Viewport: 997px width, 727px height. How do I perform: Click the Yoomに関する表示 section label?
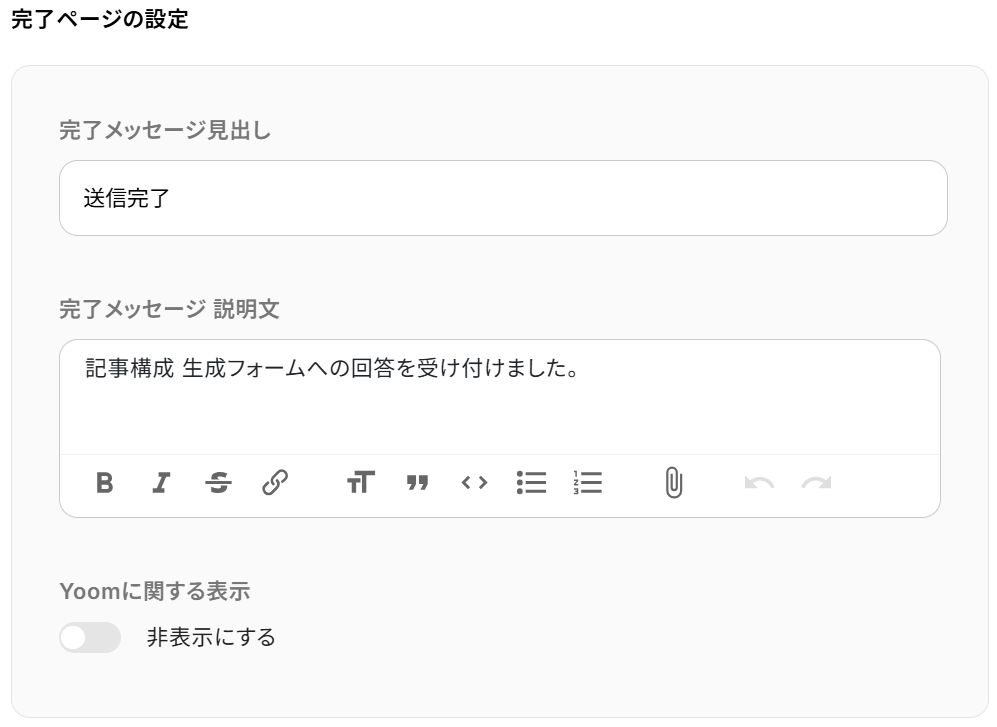click(x=155, y=592)
